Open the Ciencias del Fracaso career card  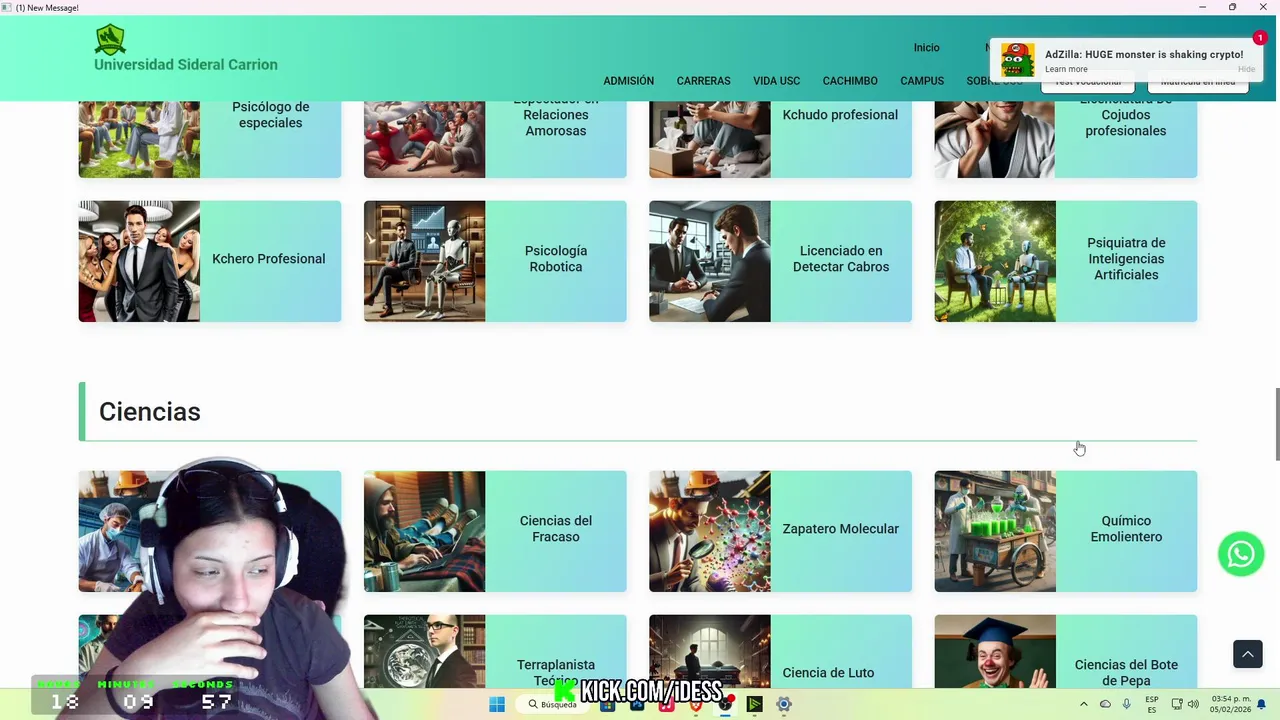(495, 531)
